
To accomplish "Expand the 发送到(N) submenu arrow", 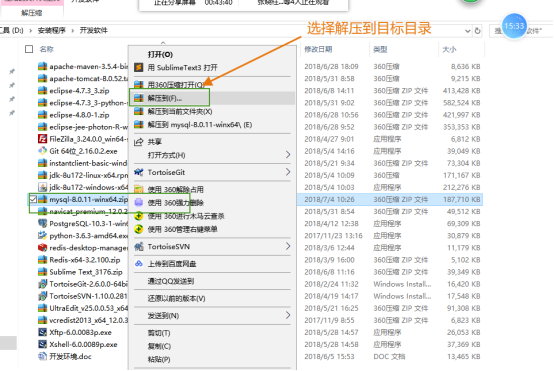I will [288, 315].
